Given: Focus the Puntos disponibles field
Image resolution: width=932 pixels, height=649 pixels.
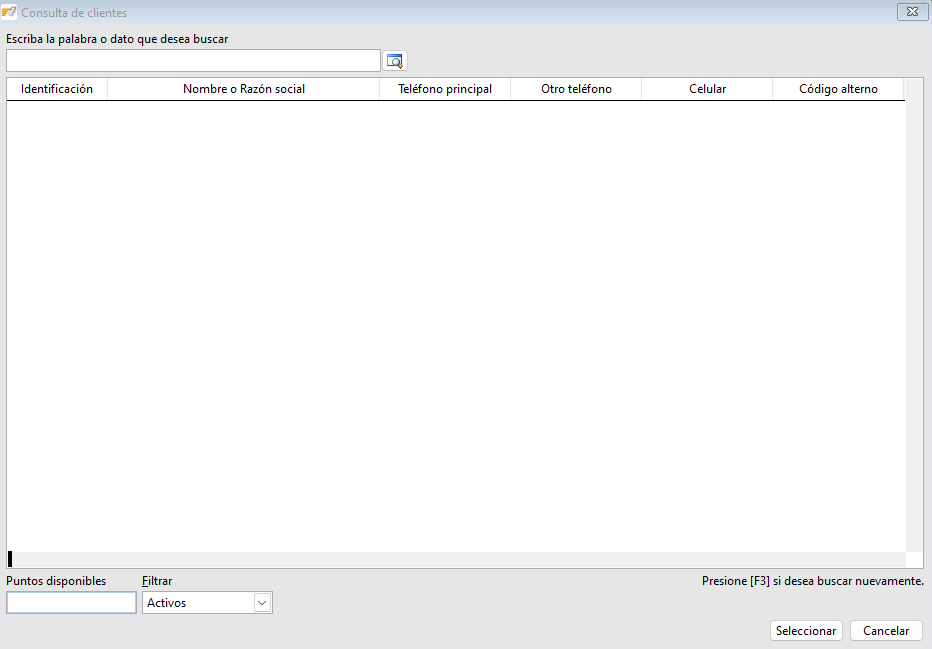Looking at the screenshot, I should [71, 603].
